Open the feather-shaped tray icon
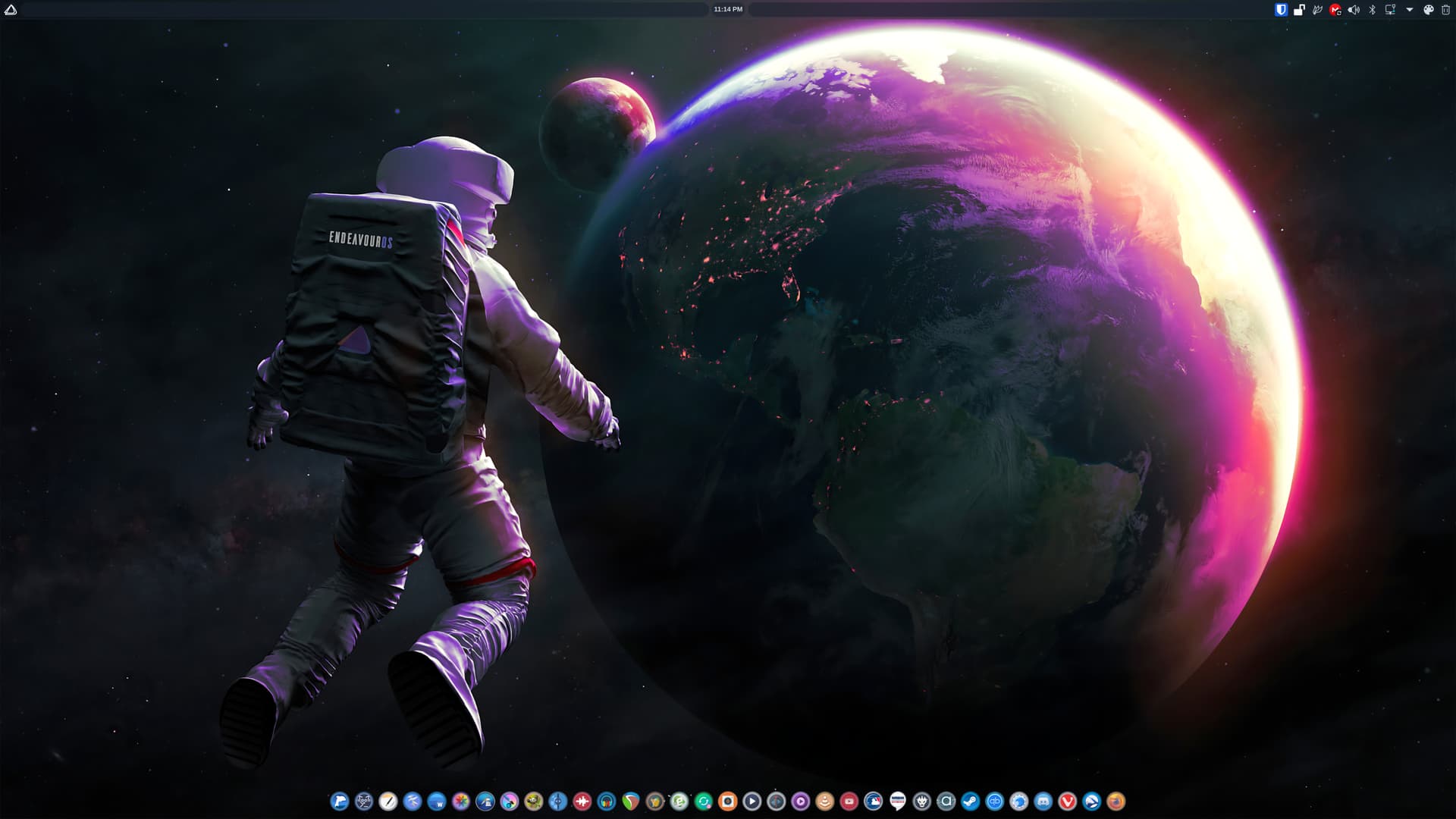This screenshot has height=819, width=1456. tap(1317, 10)
